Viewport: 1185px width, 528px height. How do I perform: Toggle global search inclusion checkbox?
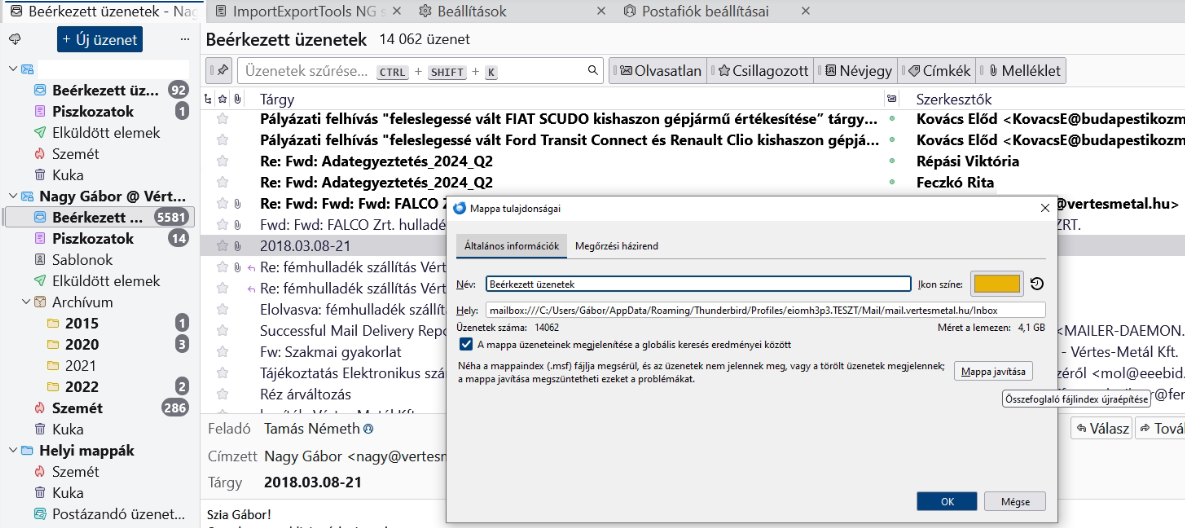[466, 344]
